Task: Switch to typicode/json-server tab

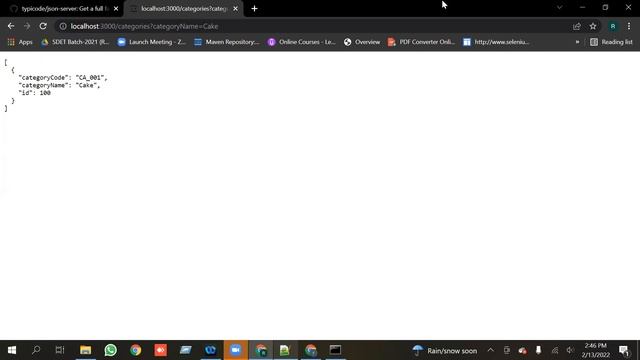Action: coord(64,9)
